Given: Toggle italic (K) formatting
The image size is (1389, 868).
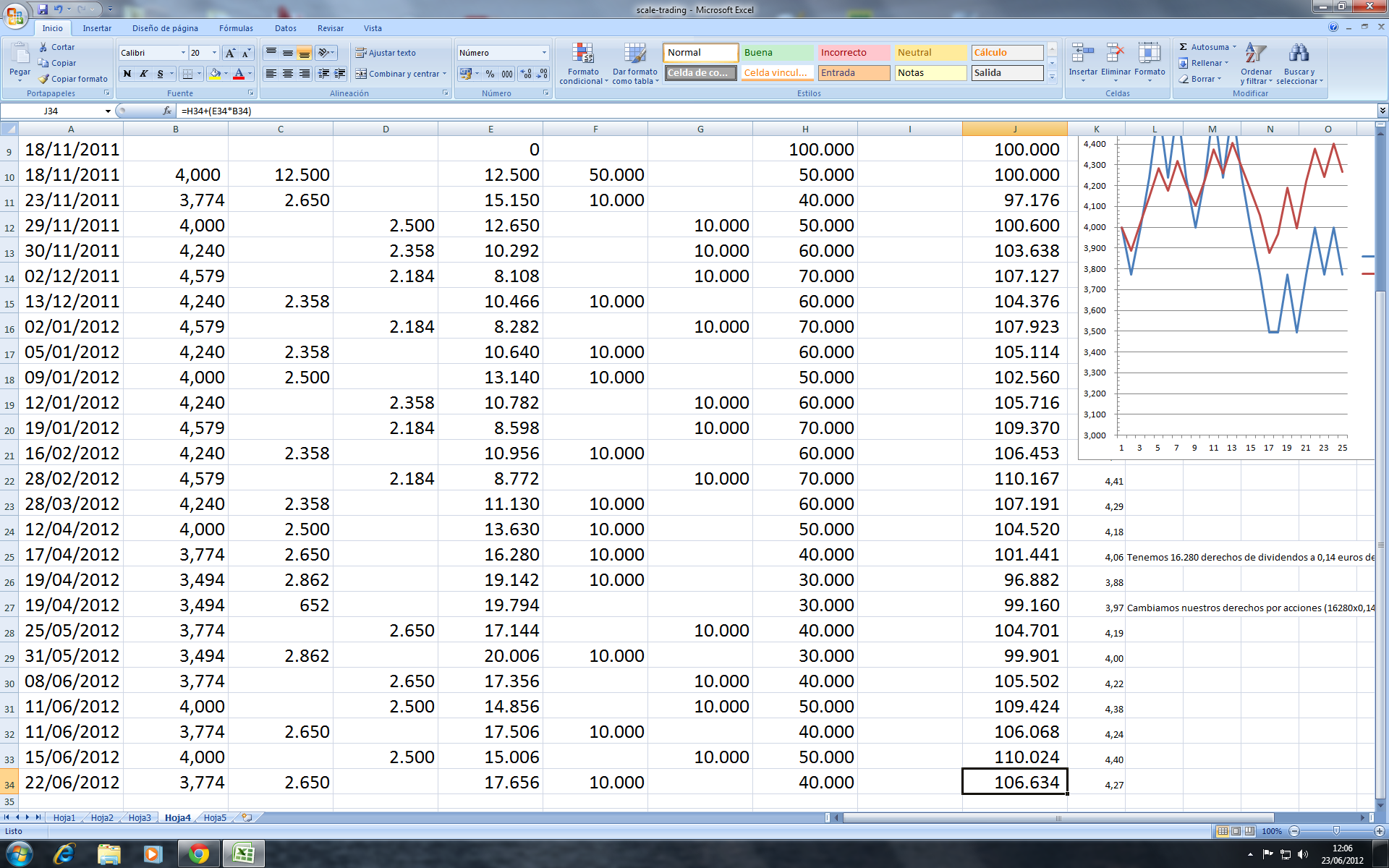Looking at the screenshot, I should (143, 74).
